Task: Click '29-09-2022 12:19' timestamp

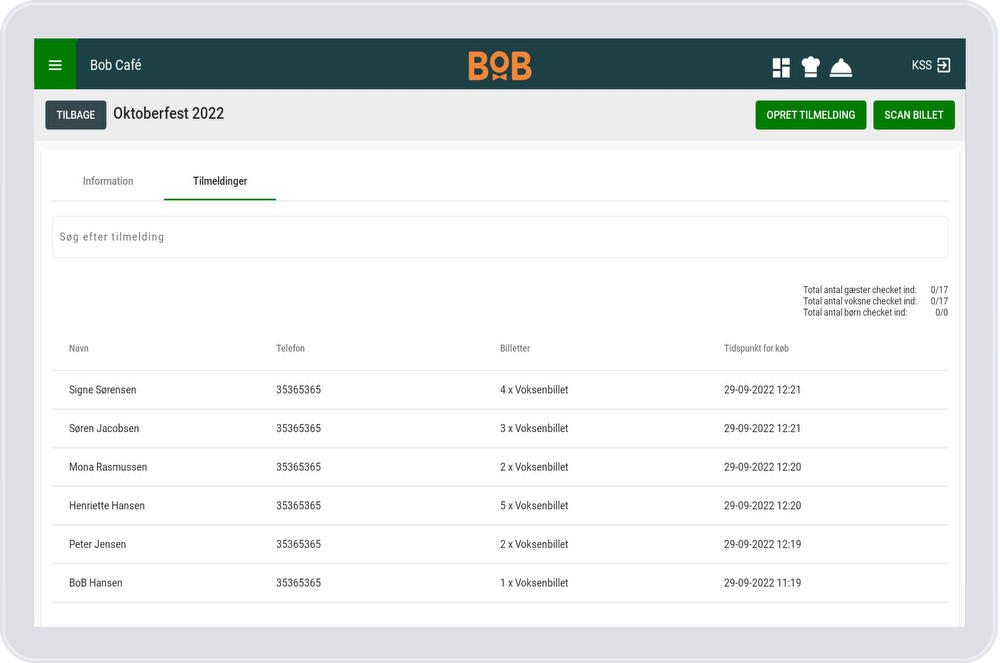Action: coord(762,544)
